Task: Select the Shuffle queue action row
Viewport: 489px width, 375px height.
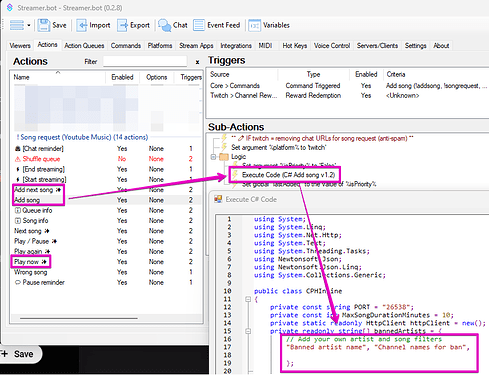Action: coord(106,159)
